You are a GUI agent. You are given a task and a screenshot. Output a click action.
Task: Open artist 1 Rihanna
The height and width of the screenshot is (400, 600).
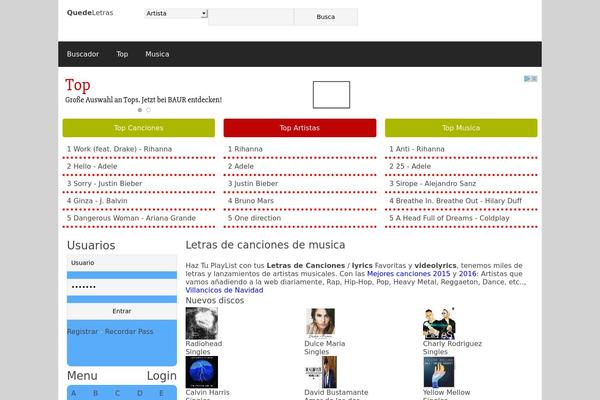point(245,149)
